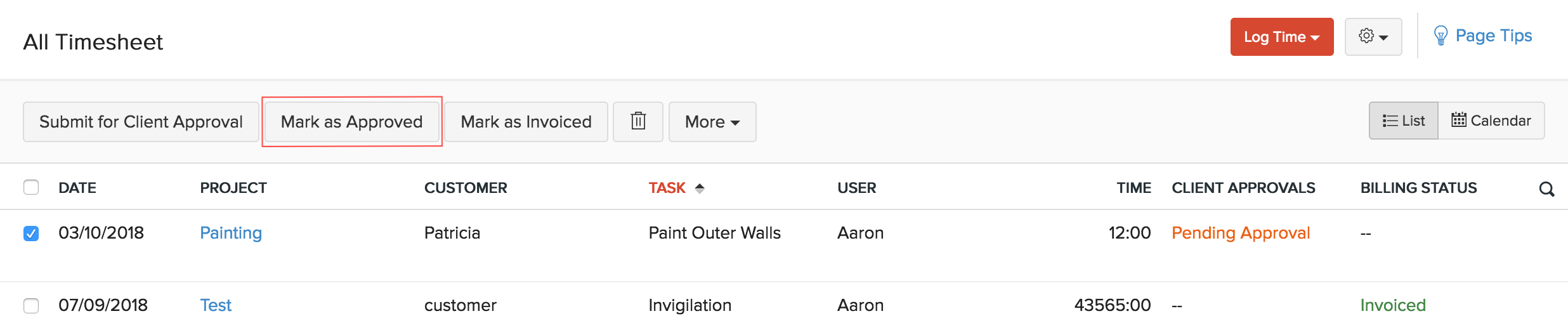
Task: Uncheck the 03/10/2018 timesheet row
Action: (31, 234)
